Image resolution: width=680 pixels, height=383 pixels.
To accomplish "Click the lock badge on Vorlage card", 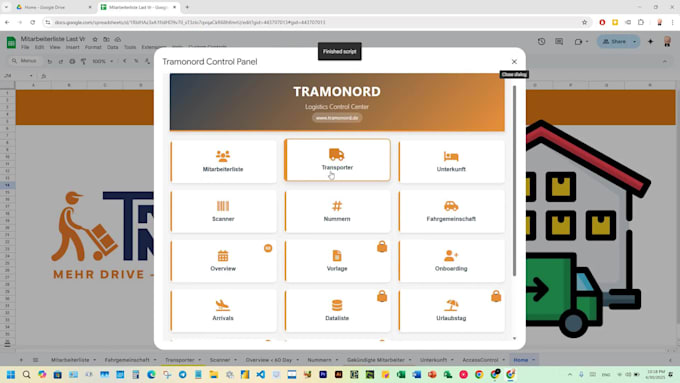I will [382, 247].
